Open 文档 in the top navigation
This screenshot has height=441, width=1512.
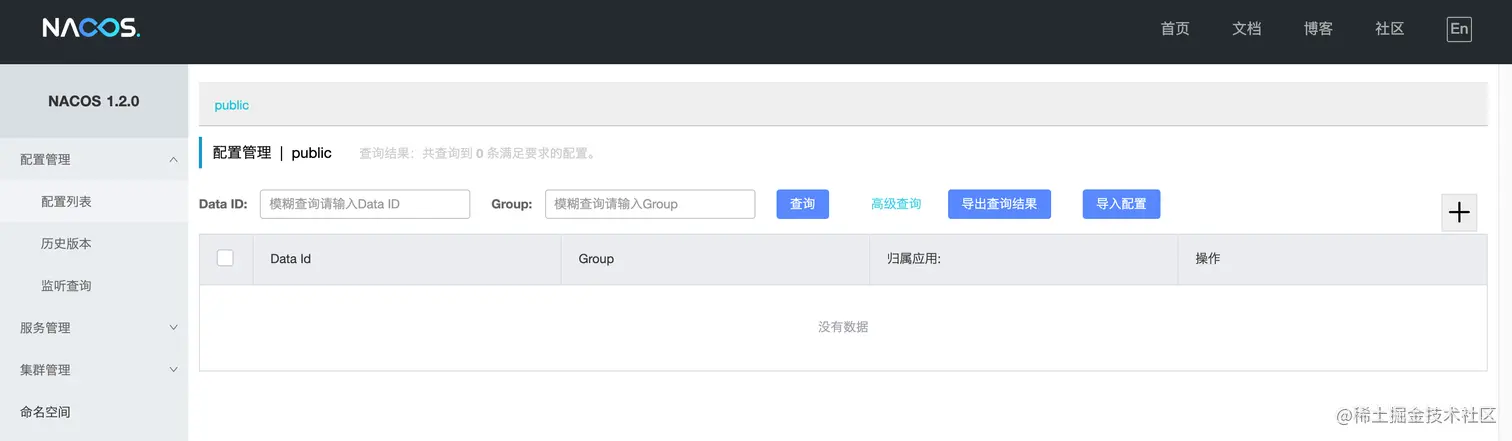(1247, 29)
